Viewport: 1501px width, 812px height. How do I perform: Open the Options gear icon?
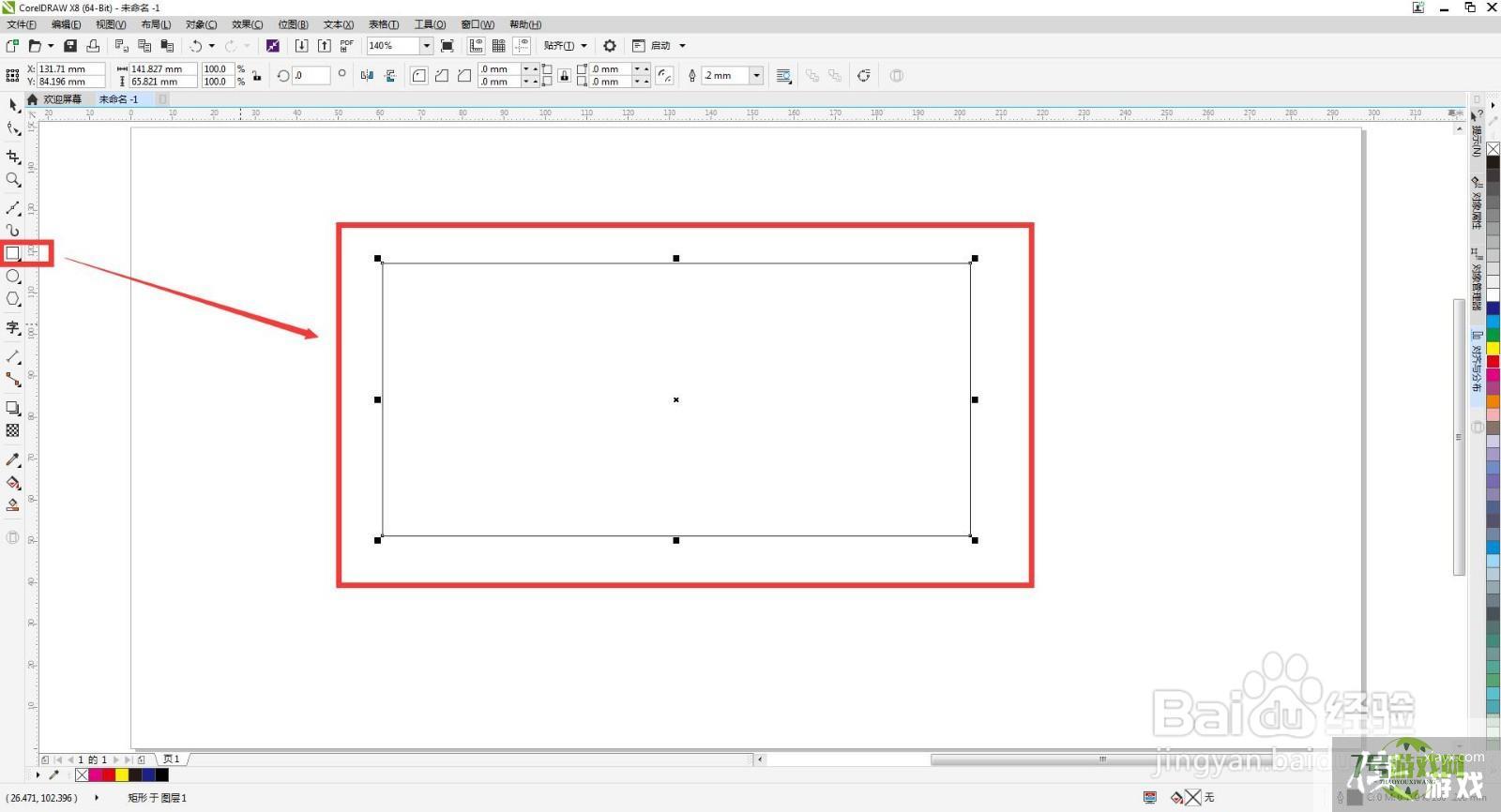click(610, 45)
